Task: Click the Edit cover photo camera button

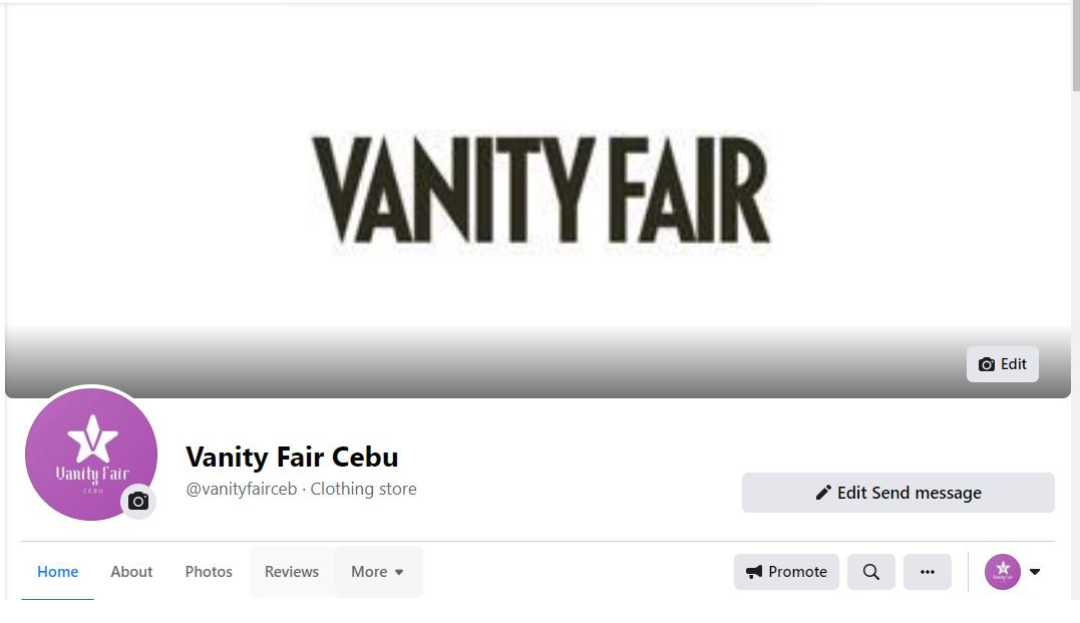Action: [x=1002, y=364]
